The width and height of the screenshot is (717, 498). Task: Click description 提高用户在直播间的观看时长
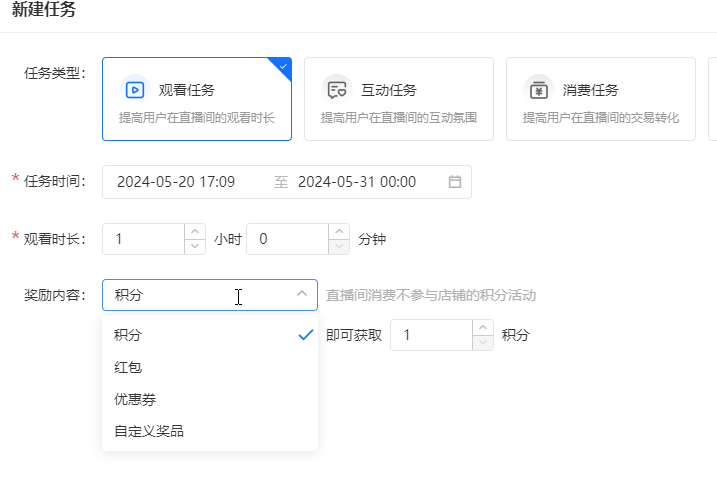pos(197,118)
